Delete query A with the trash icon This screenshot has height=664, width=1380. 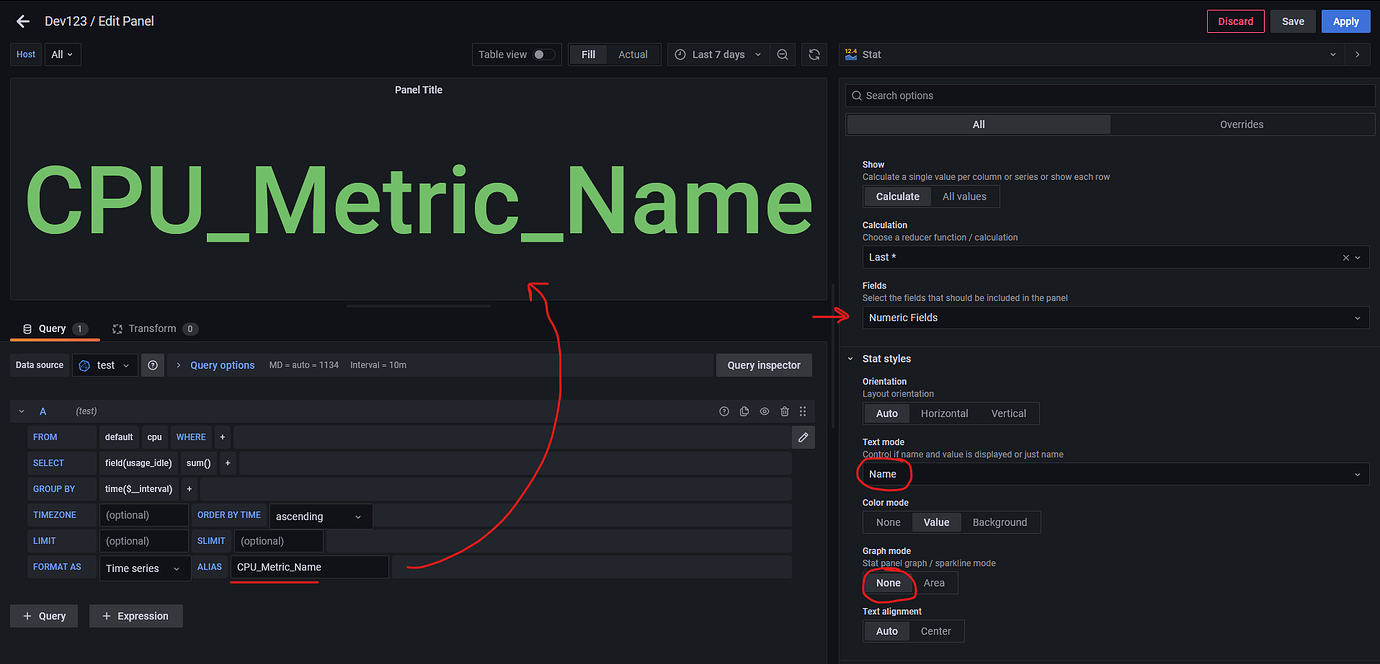click(x=784, y=411)
